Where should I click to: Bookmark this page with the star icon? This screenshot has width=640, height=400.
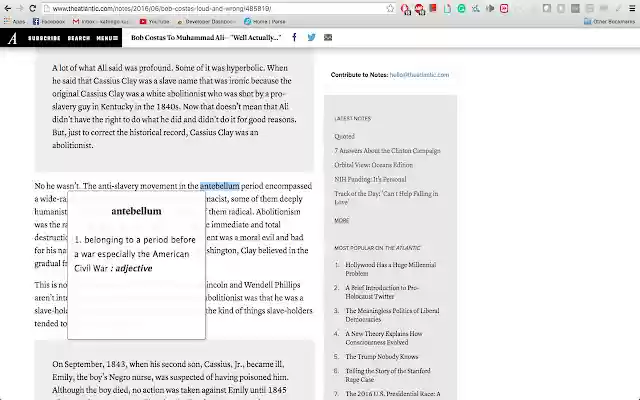[x=390, y=9]
